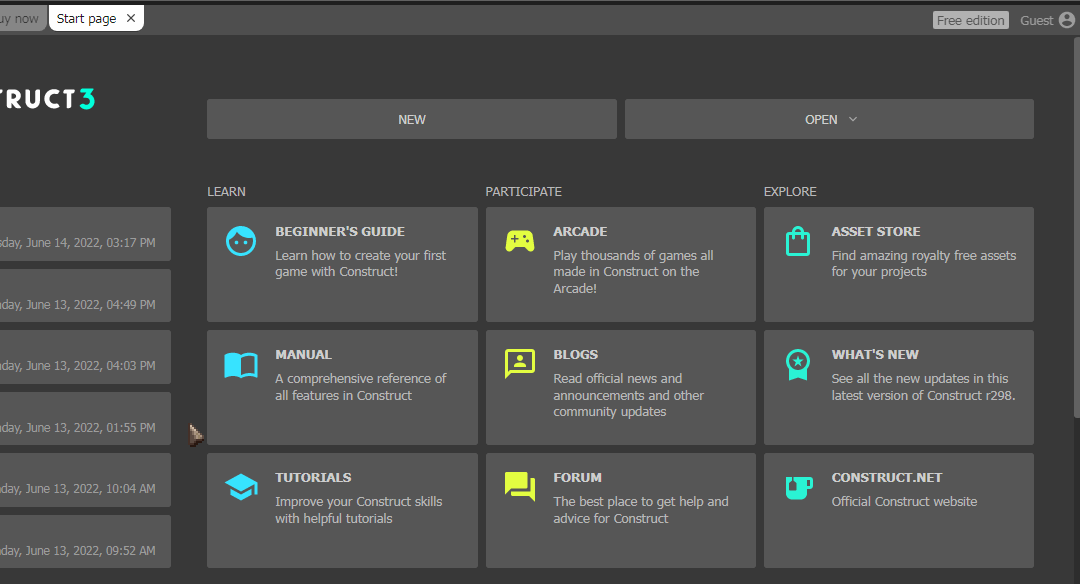Close the Start page tab
Viewport: 1080px width, 584px height.
click(x=131, y=19)
